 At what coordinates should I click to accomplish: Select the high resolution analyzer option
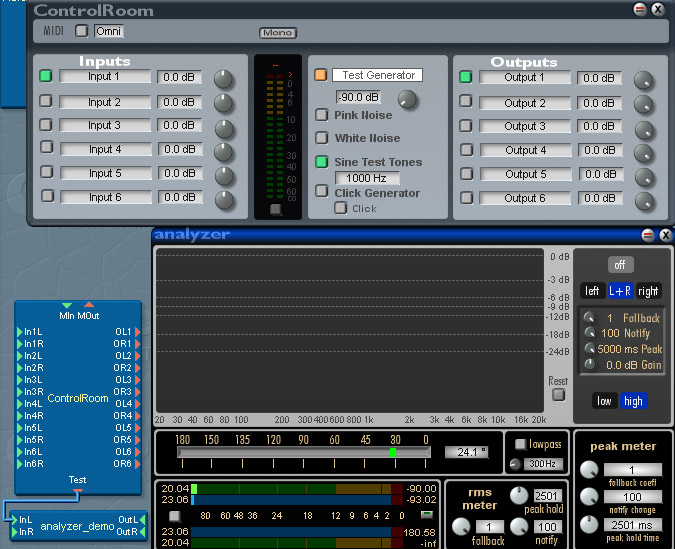click(x=632, y=401)
